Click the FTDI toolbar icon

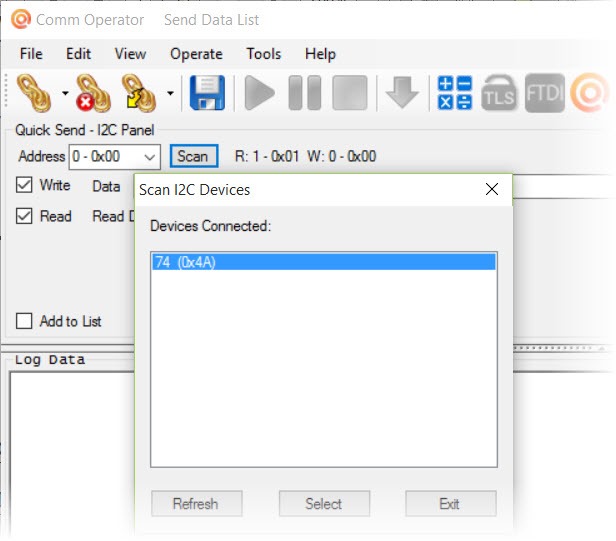tap(544, 93)
